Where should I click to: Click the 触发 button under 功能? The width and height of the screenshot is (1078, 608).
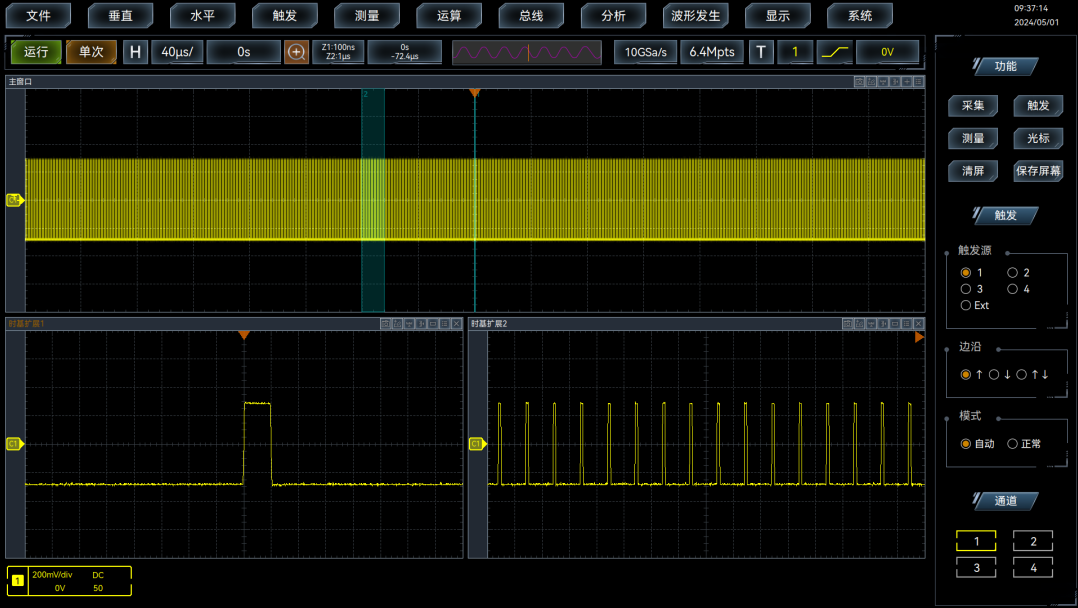tap(1038, 105)
